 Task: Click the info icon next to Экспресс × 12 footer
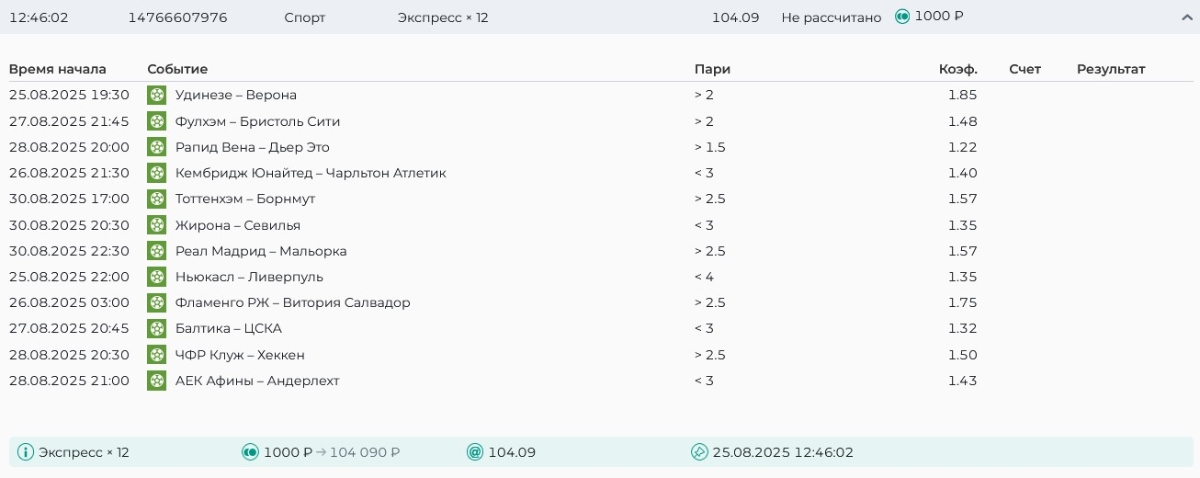(25, 452)
